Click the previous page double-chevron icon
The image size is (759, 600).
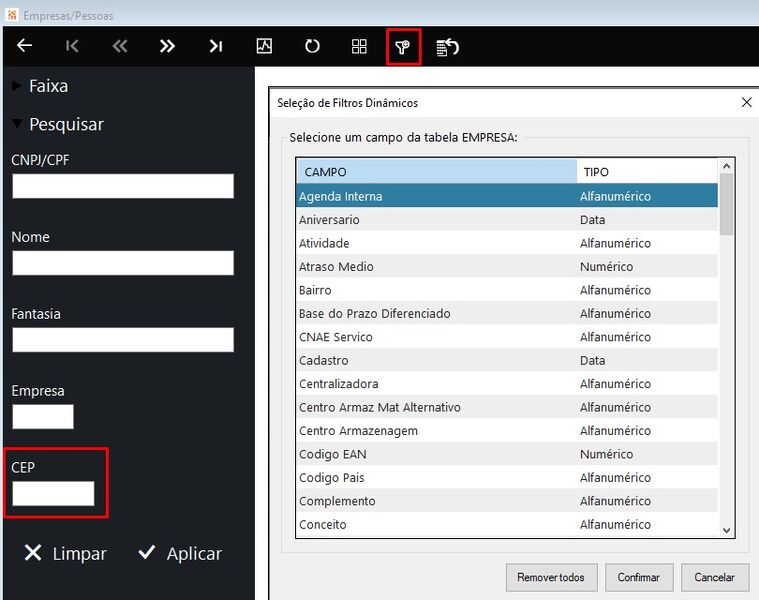[120, 46]
